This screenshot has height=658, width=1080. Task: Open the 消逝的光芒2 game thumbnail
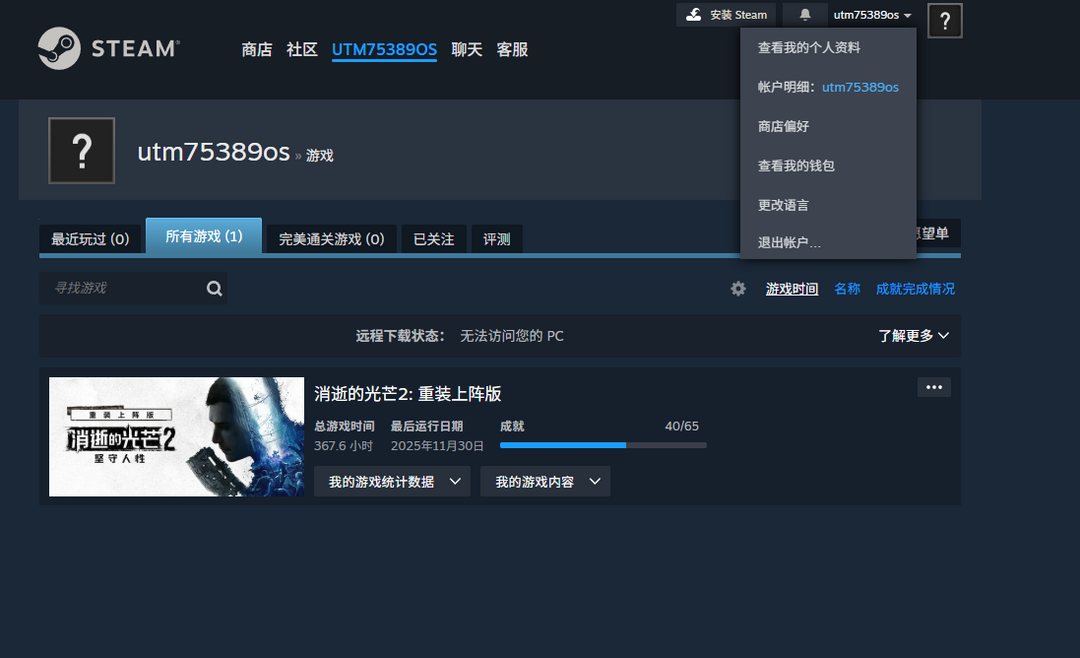[x=176, y=437]
